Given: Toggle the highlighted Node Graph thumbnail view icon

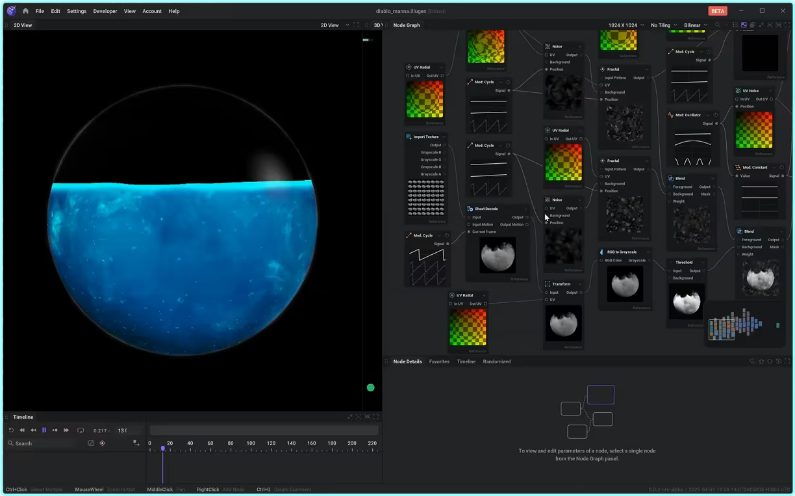Looking at the screenshot, I should pyautogui.click(x=744, y=25).
